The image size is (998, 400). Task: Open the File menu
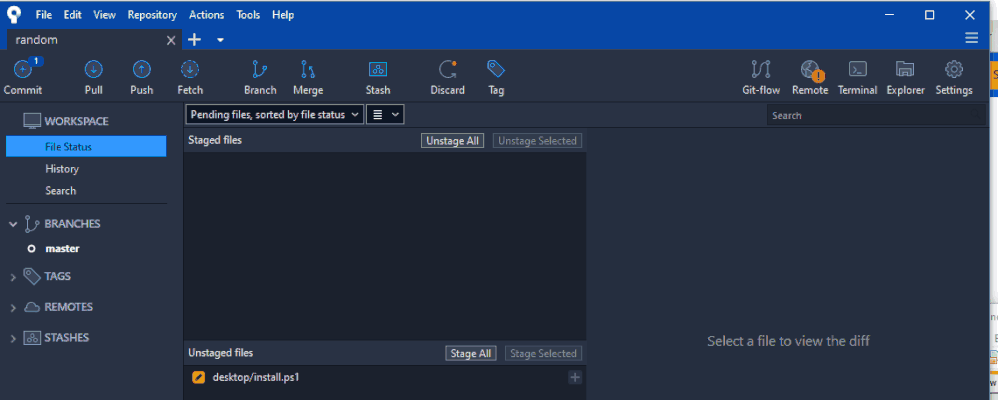pos(44,15)
